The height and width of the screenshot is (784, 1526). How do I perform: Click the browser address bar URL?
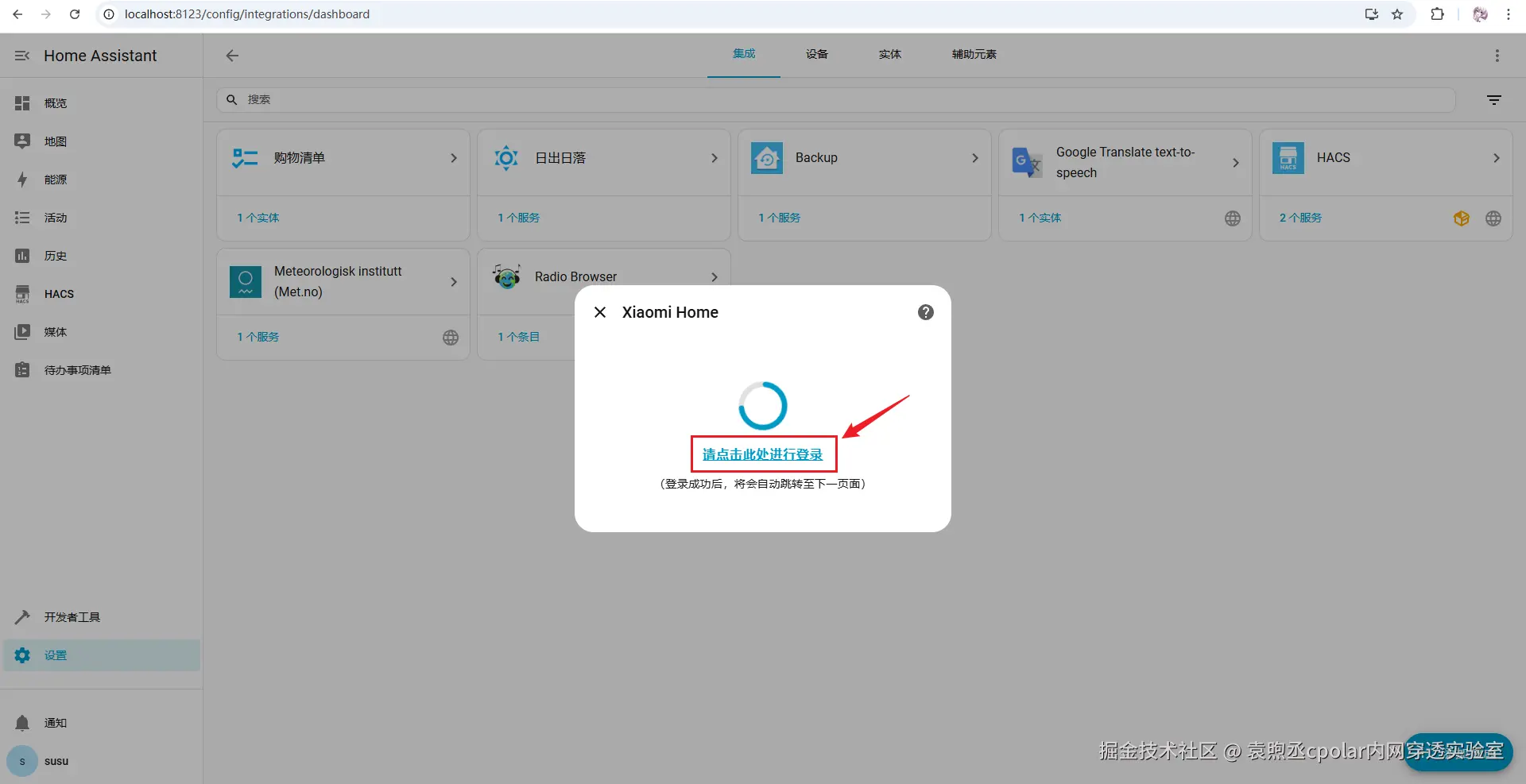(x=247, y=14)
